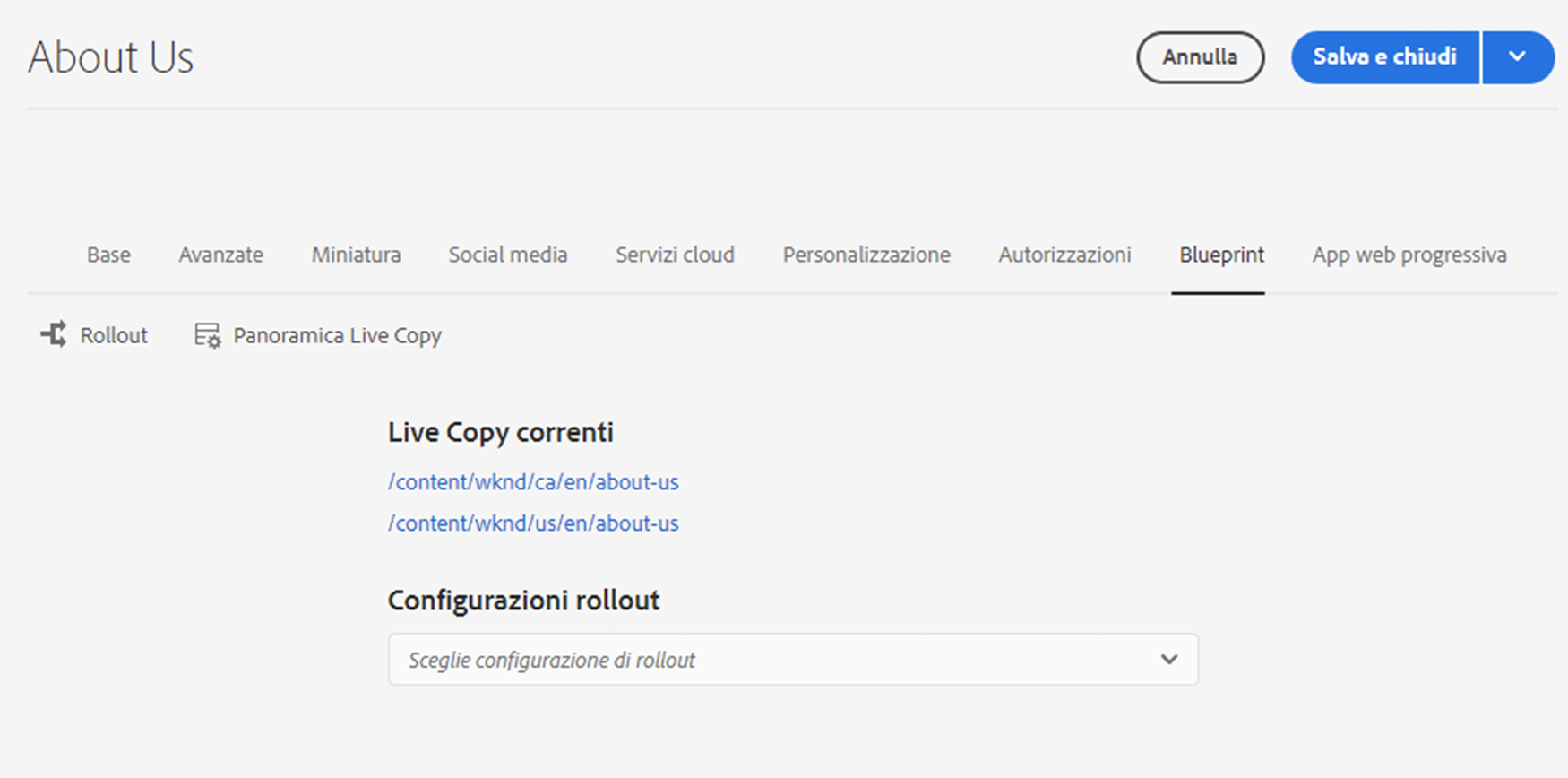1568x778 pixels.
Task: Go to the Social media tab
Action: pos(508,255)
